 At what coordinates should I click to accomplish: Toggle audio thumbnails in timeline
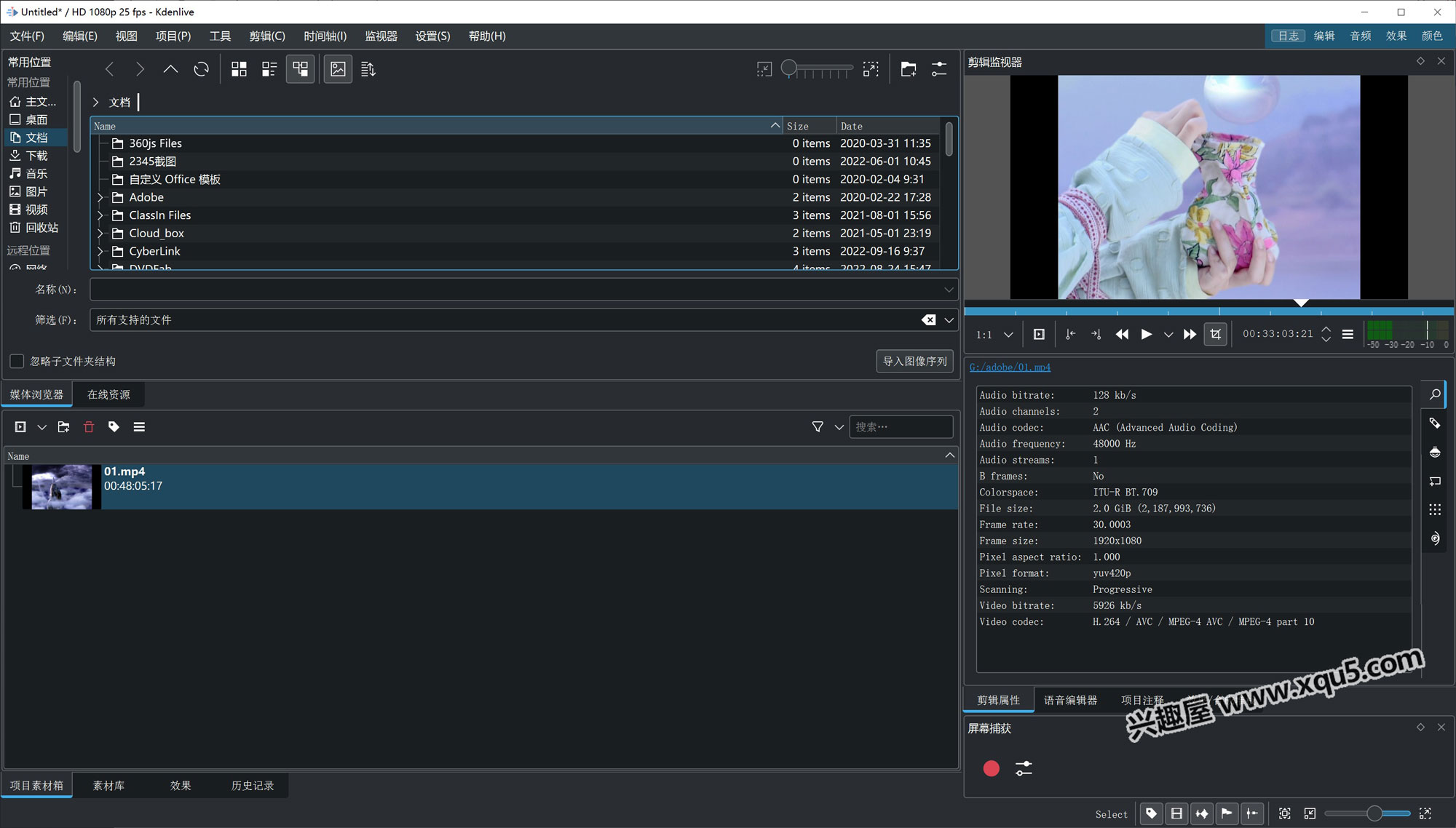tap(1201, 813)
